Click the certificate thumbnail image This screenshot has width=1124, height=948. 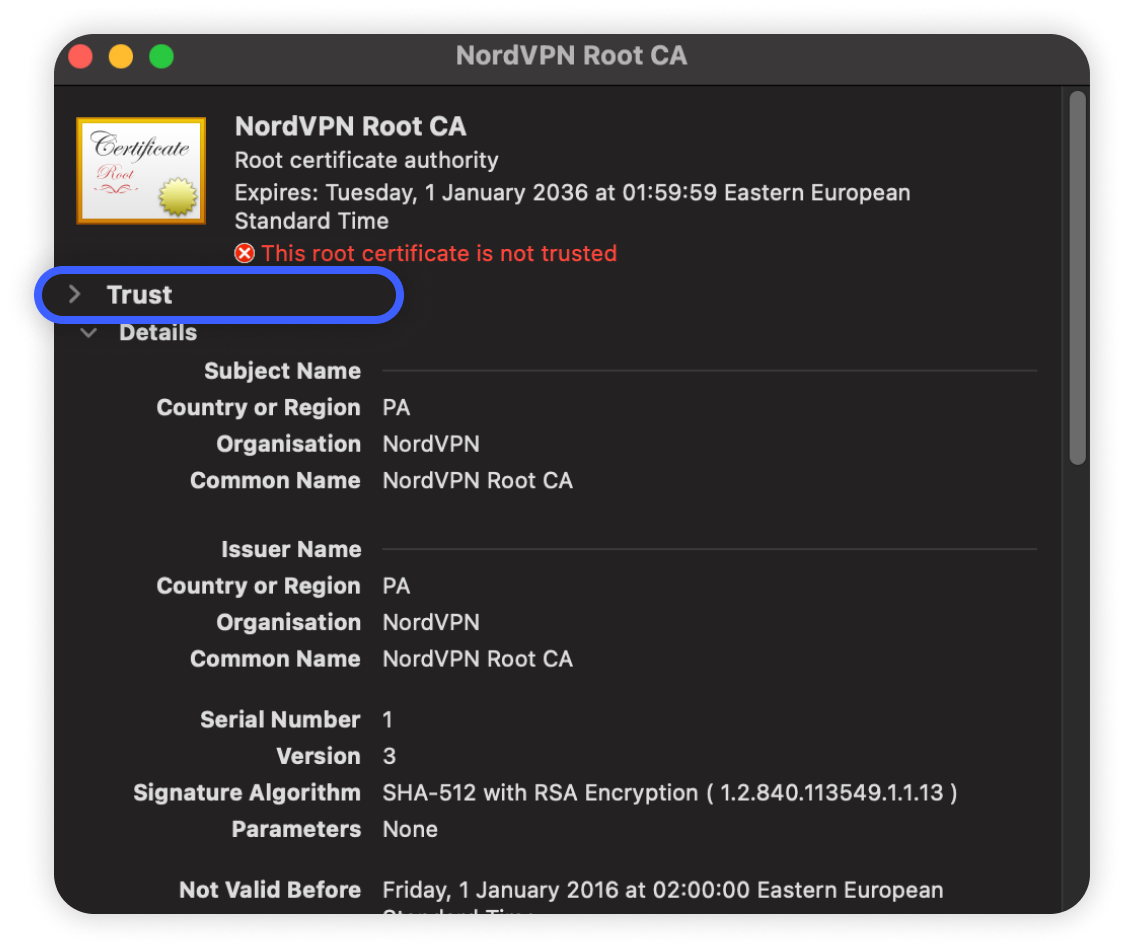point(141,170)
